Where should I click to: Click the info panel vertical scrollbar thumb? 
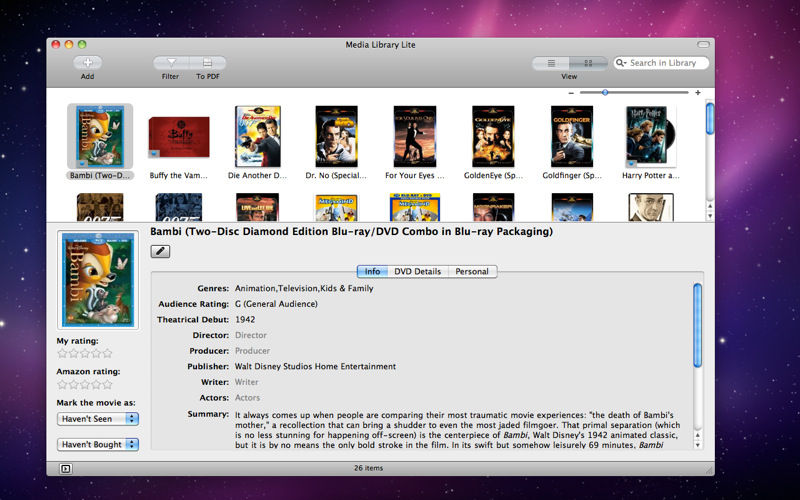click(697, 326)
